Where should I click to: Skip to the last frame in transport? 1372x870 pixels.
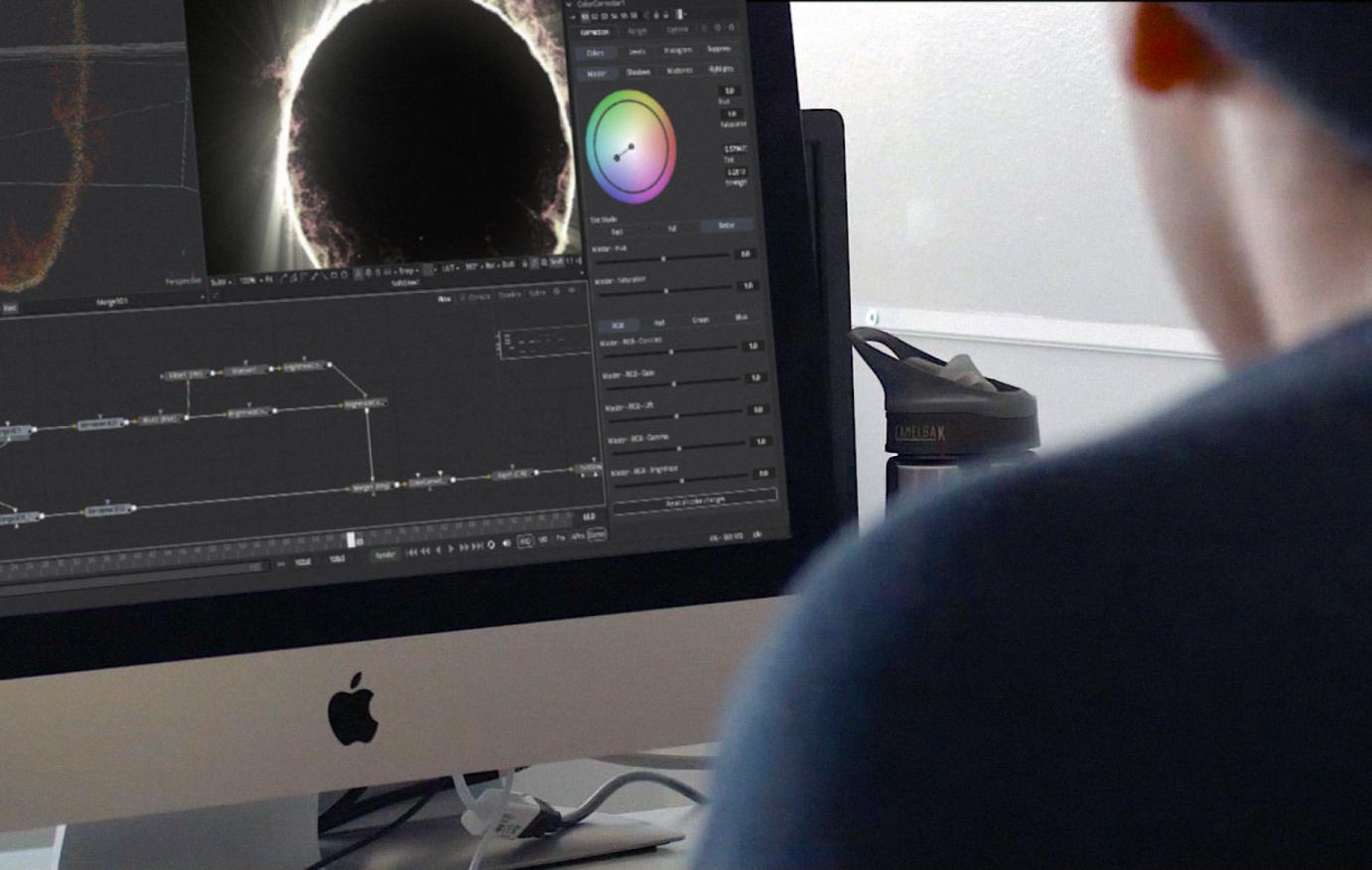point(478,546)
